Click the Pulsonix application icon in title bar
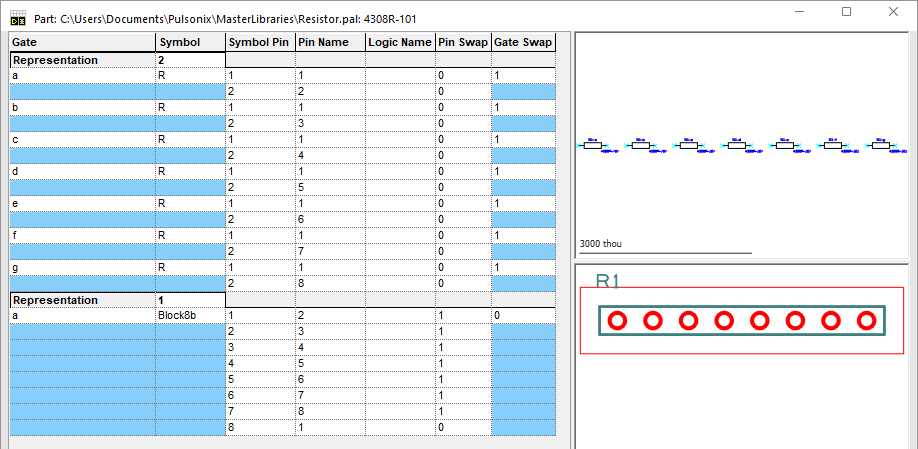 [17, 15]
